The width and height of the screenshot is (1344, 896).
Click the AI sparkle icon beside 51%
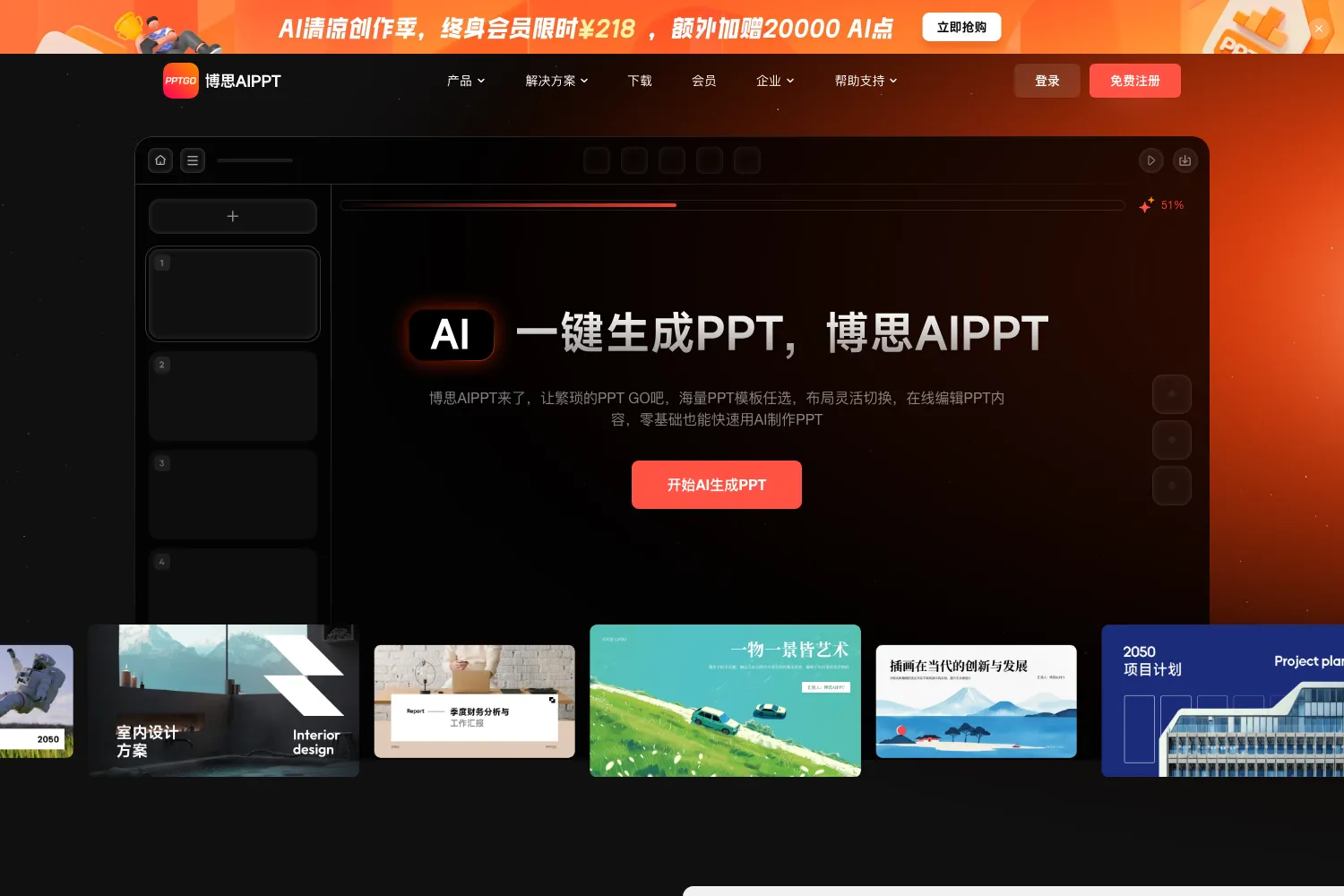click(1146, 205)
